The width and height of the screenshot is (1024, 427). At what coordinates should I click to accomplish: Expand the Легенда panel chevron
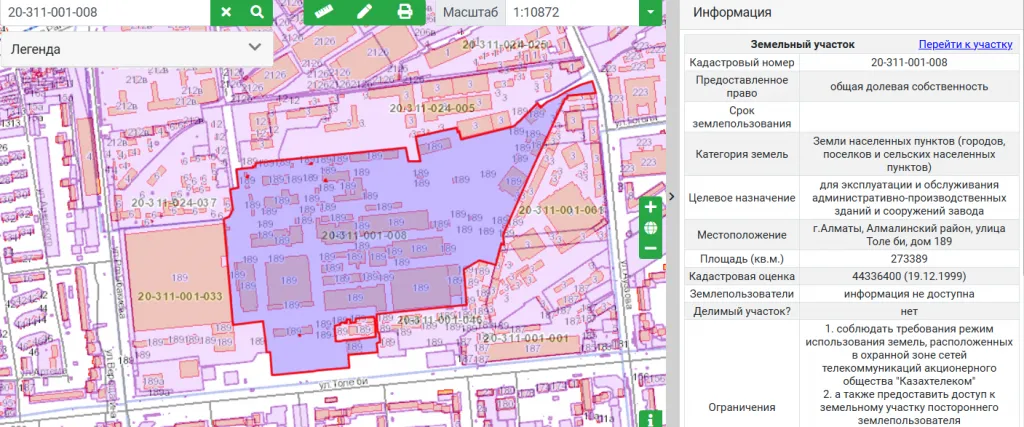255,47
